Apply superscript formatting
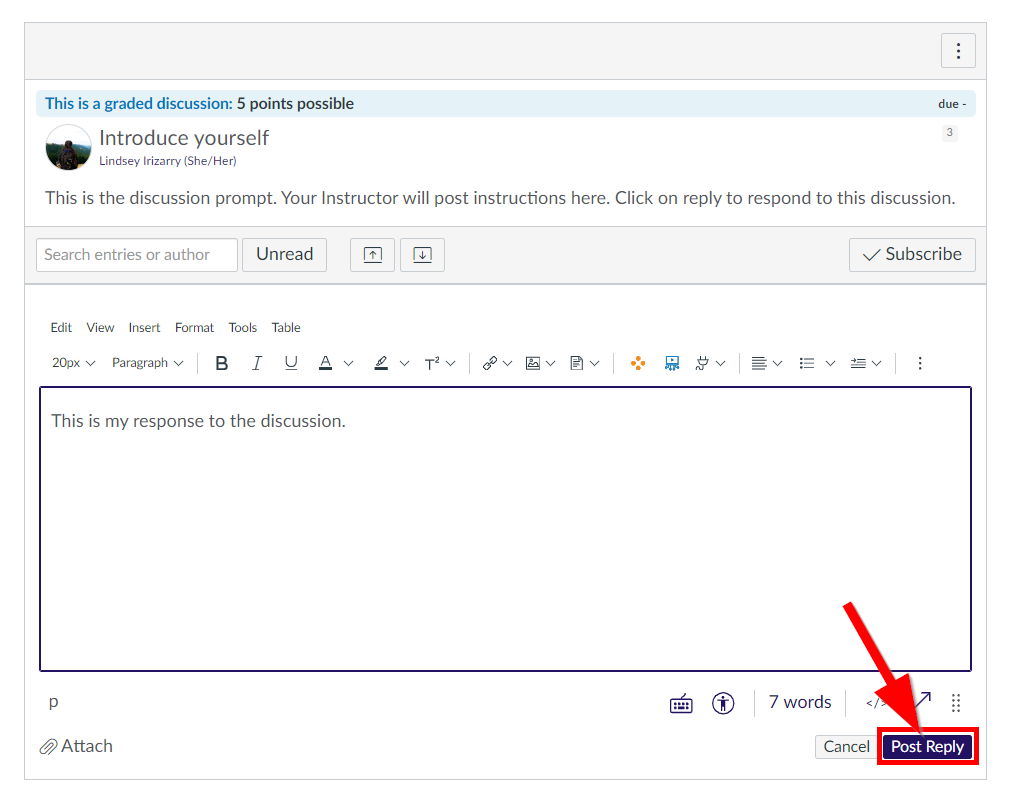This screenshot has height=794, width=1009. [x=432, y=364]
